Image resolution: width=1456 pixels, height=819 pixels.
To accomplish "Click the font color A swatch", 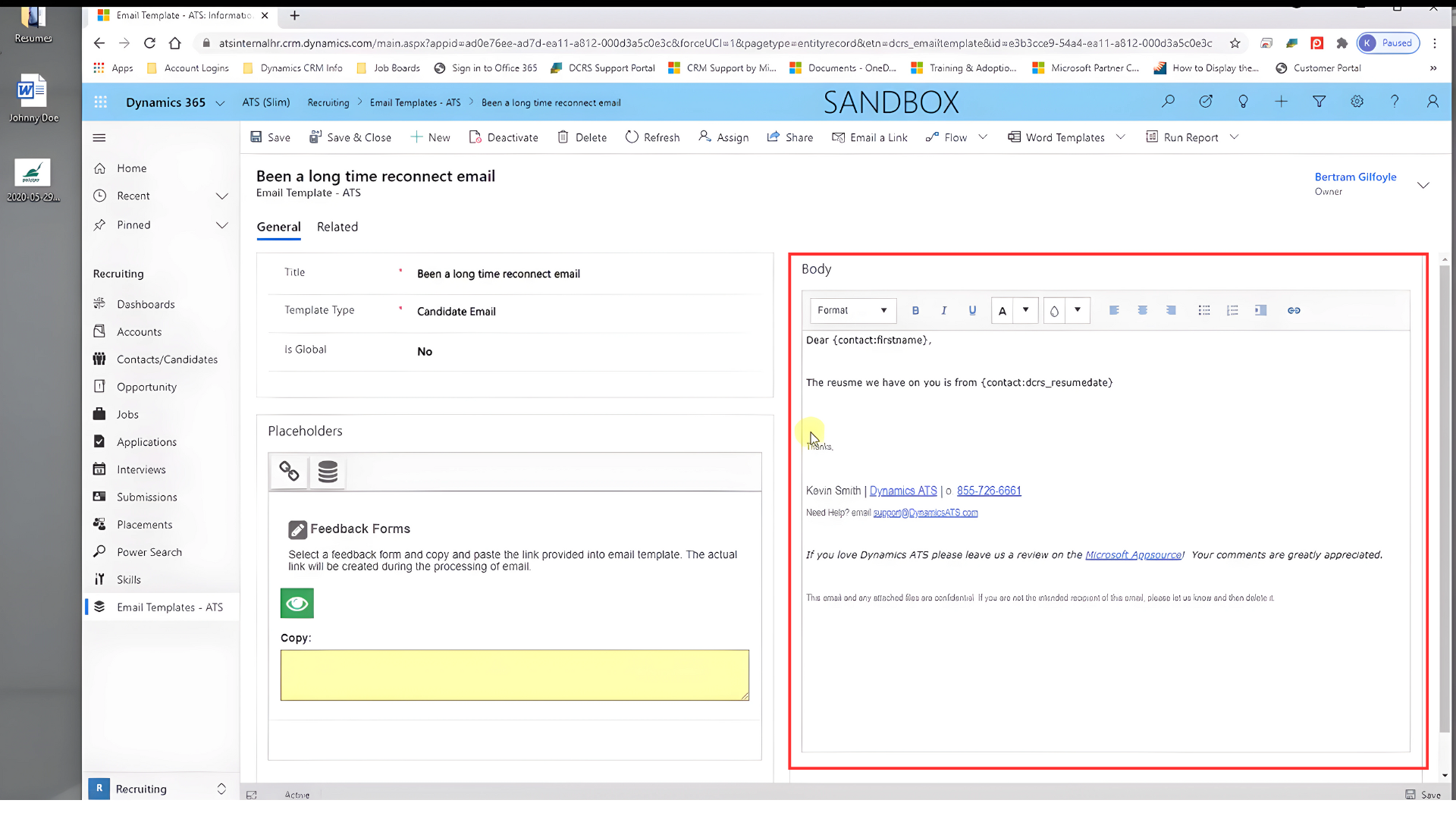I will pos(1003,310).
